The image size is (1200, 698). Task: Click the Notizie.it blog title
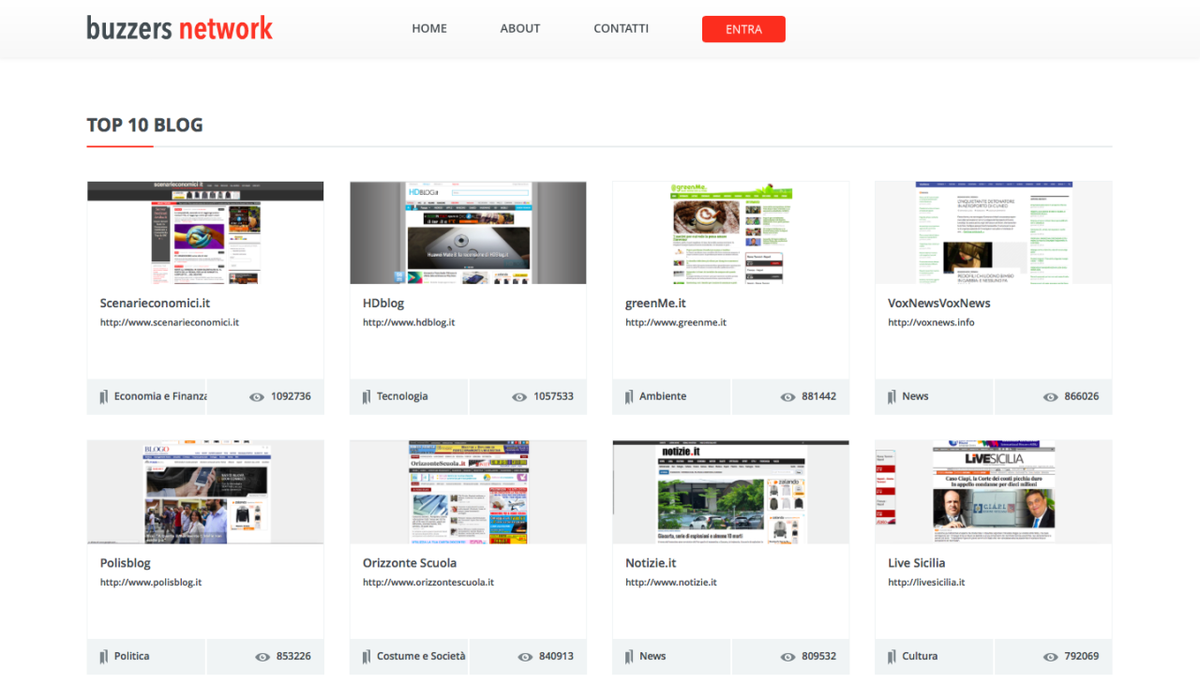(x=651, y=563)
